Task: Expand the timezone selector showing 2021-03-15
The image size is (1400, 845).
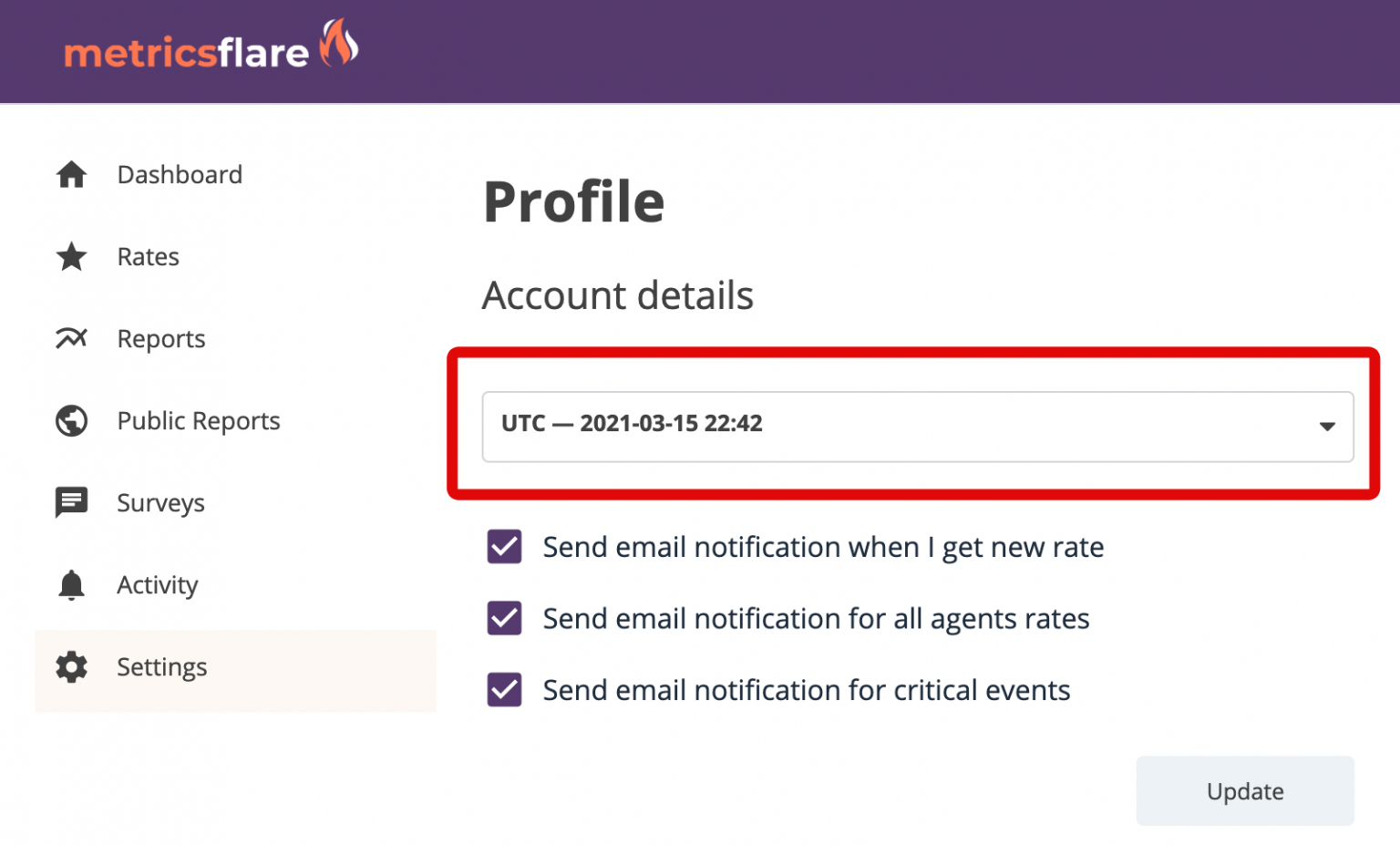Action: 916,427
